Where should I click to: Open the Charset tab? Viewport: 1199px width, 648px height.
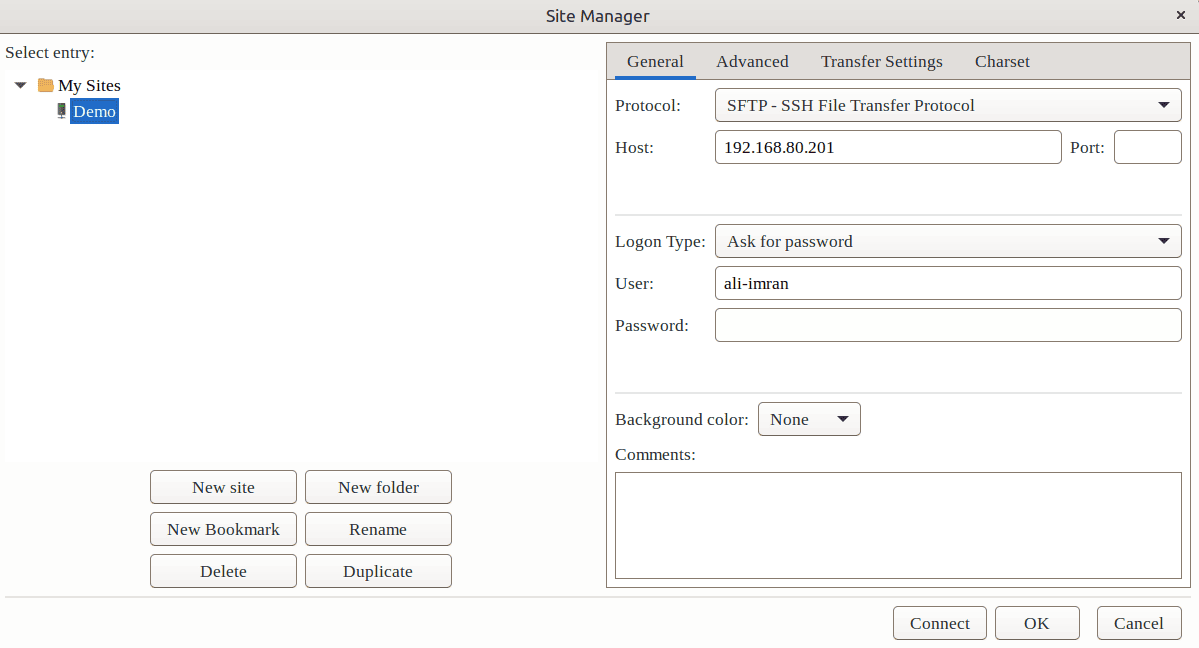pos(1002,61)
